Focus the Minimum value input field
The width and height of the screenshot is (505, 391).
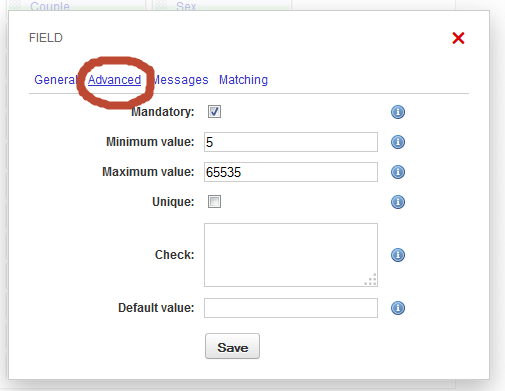tap(291, 142)
